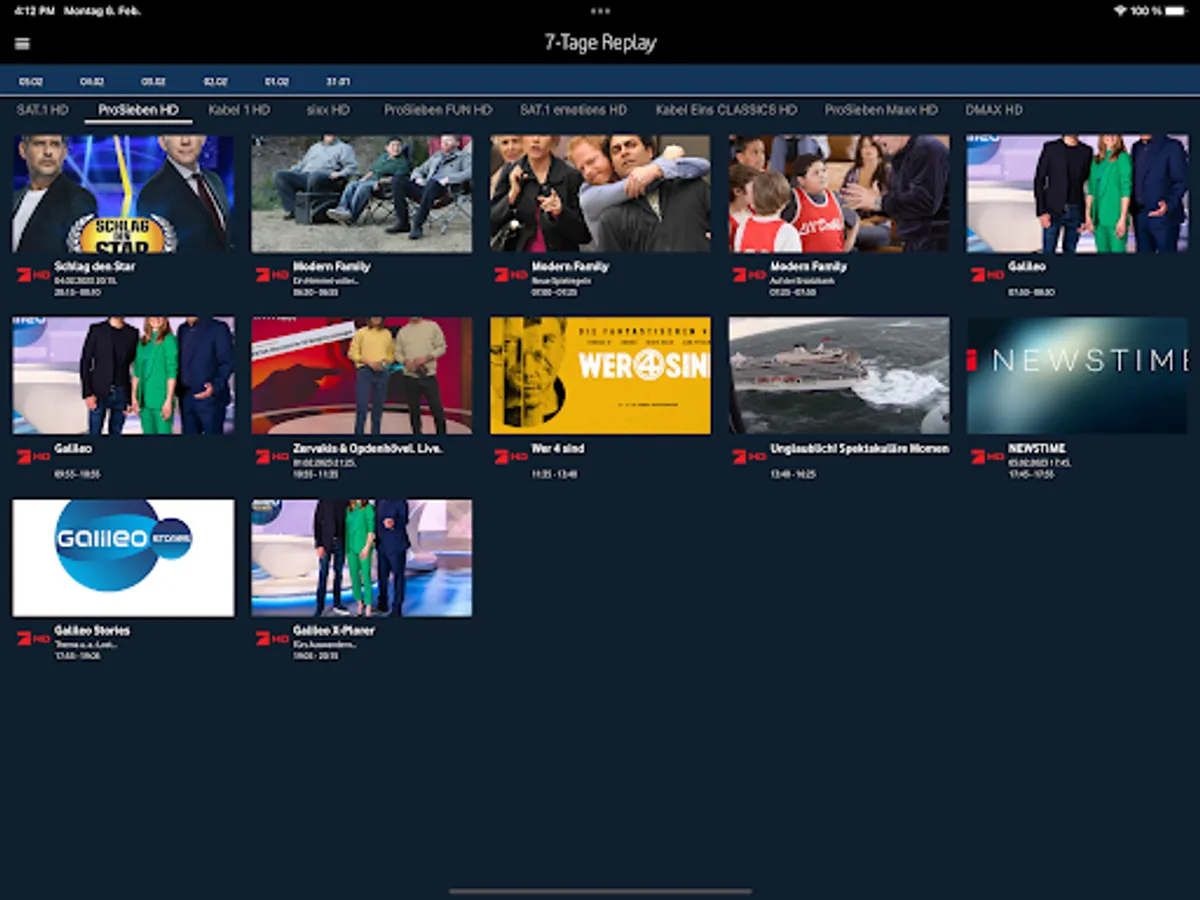The image size is (1200, 900).
Task: Click the 'Unglaublich! Spektakuläre Momente' title
Action: tap(860, 449)
